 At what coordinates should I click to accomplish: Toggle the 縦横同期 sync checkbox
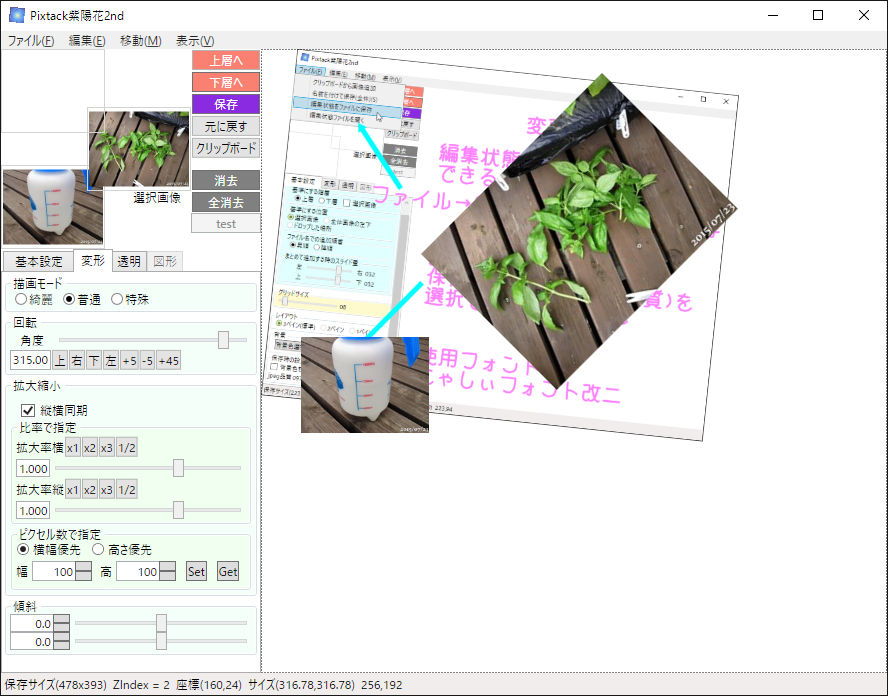28,409
